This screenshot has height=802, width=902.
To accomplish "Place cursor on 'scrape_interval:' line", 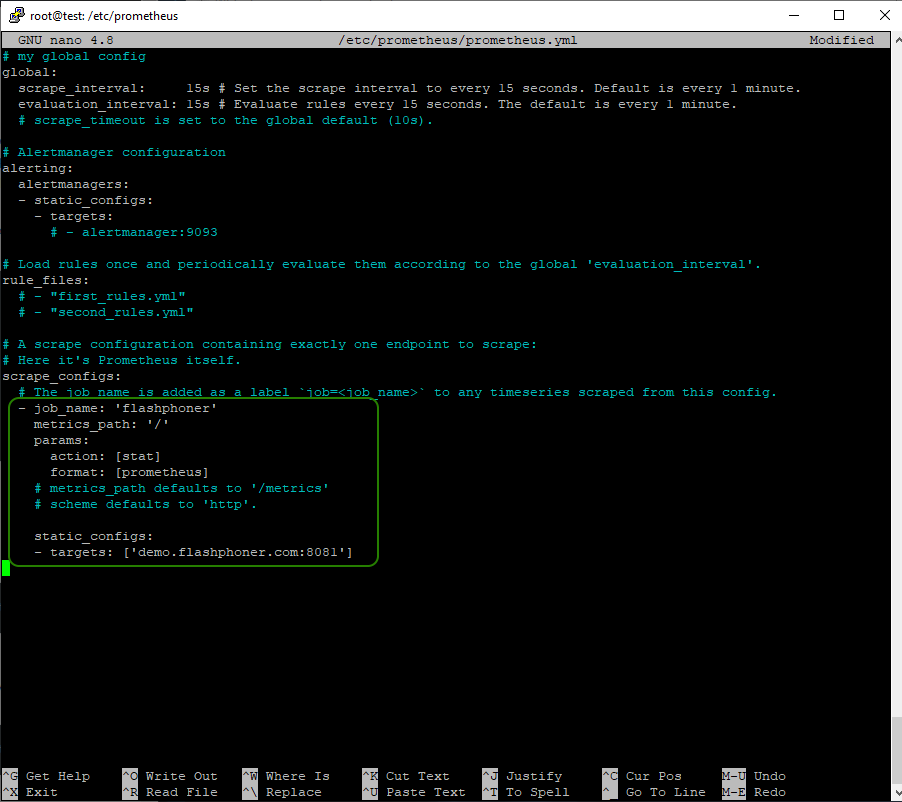I will click(409, 88).
